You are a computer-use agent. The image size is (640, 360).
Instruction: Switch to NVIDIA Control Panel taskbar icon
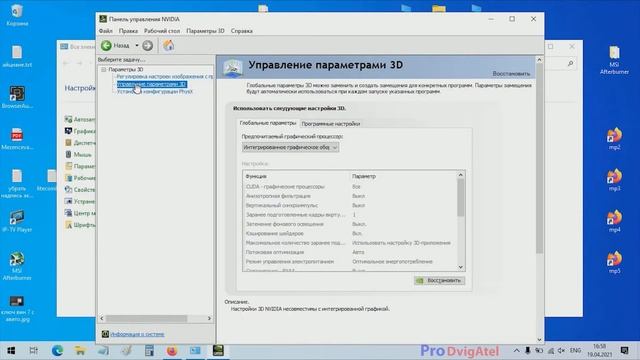coord(218,351)
